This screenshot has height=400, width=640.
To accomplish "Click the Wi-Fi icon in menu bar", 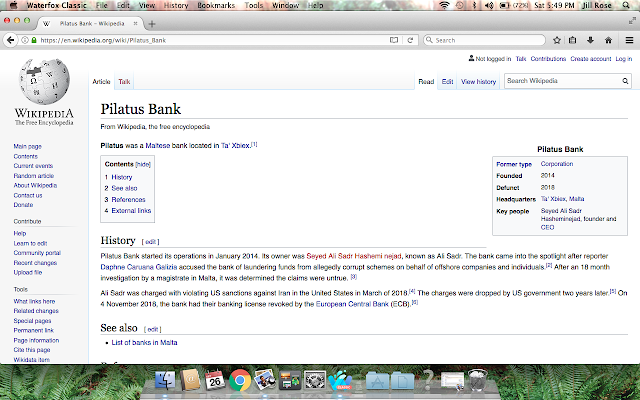I will point(444,5).
